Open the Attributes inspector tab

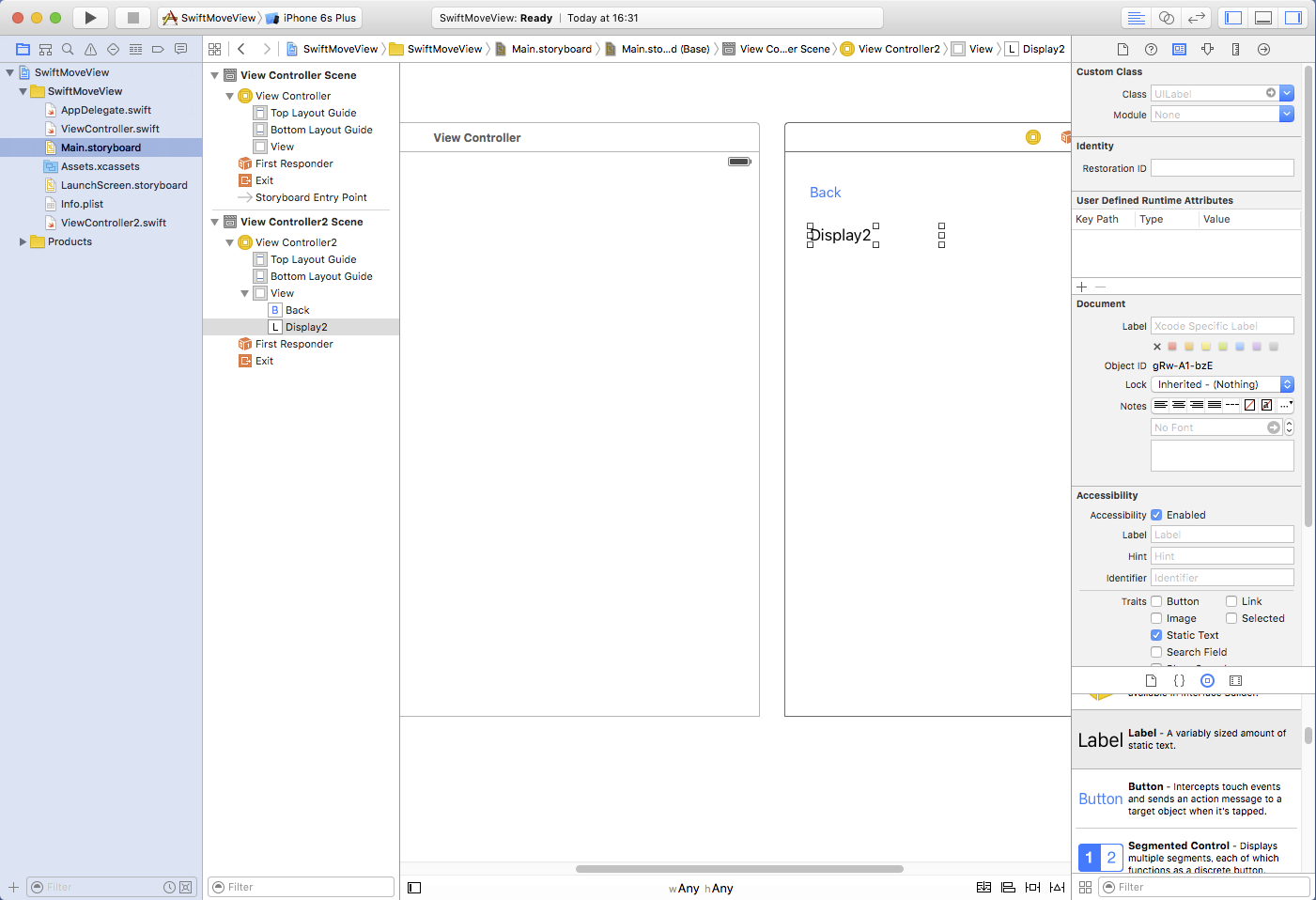coord(1207,49)
